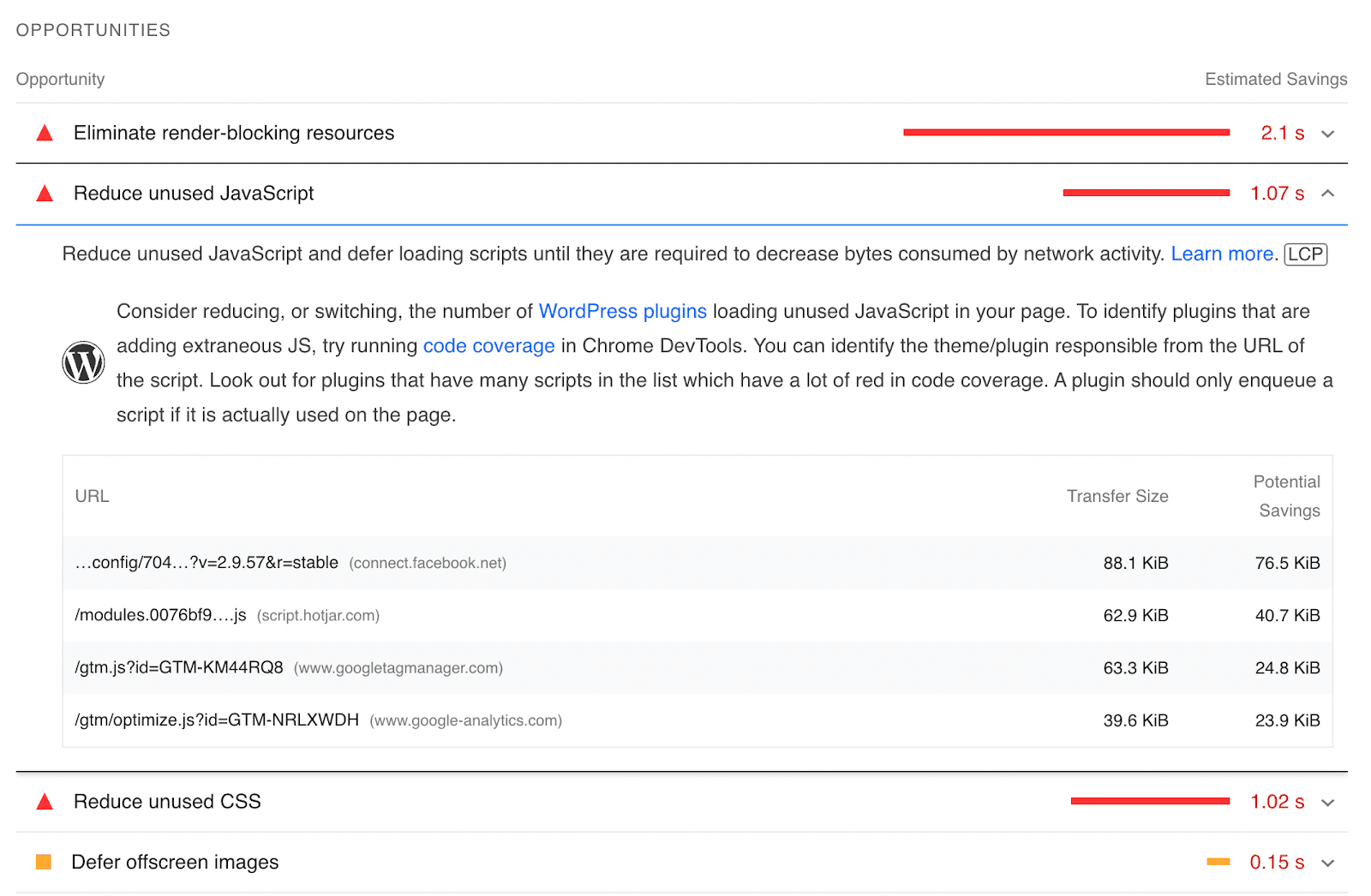Image resolution: width=1371 pixels, height=896 pixels.
Task: Collapse the Reduce unused JavaScript chevron
Action: (x=1328, y=194)
